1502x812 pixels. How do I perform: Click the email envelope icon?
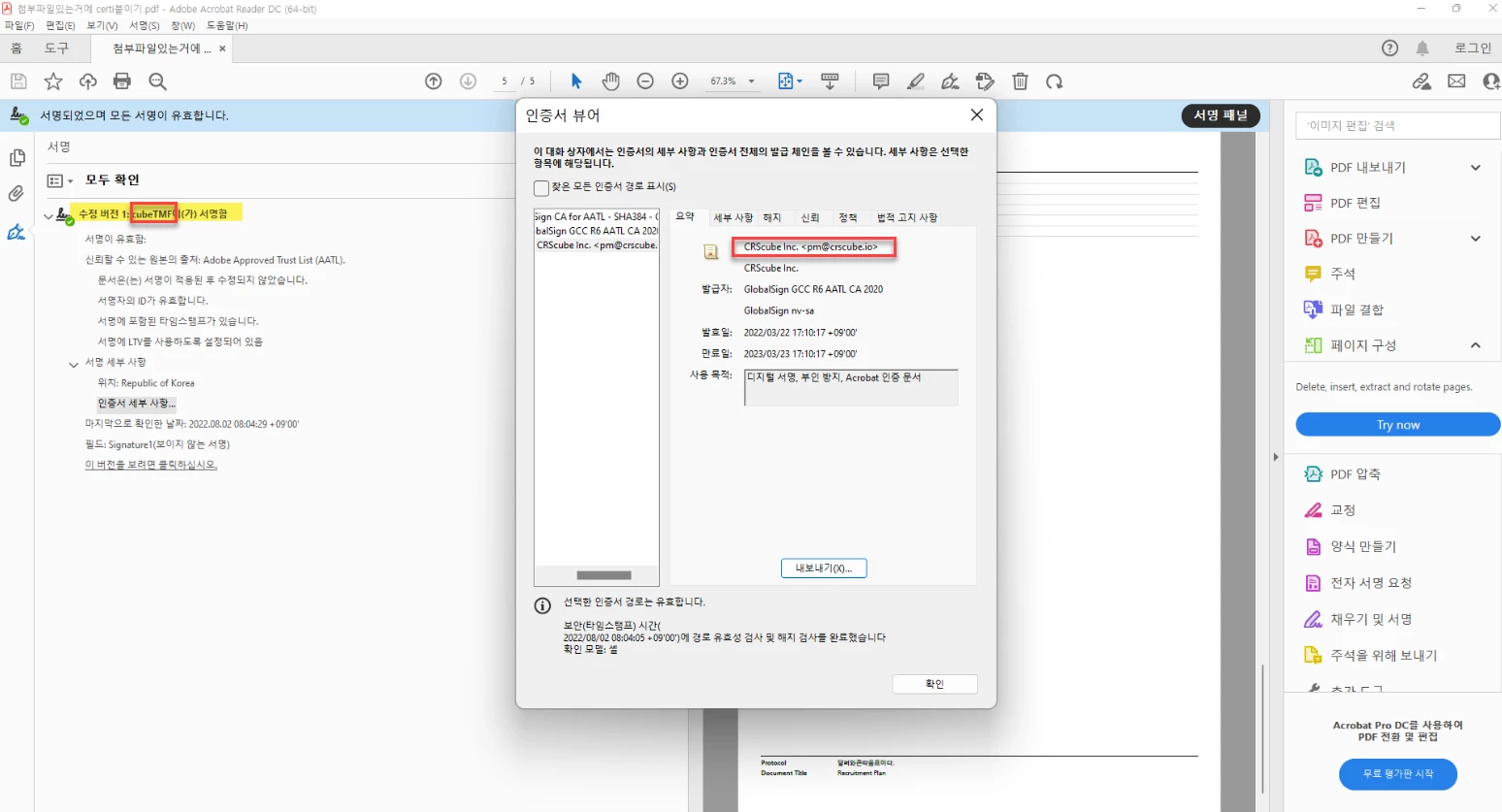[x=1456, y=81]
